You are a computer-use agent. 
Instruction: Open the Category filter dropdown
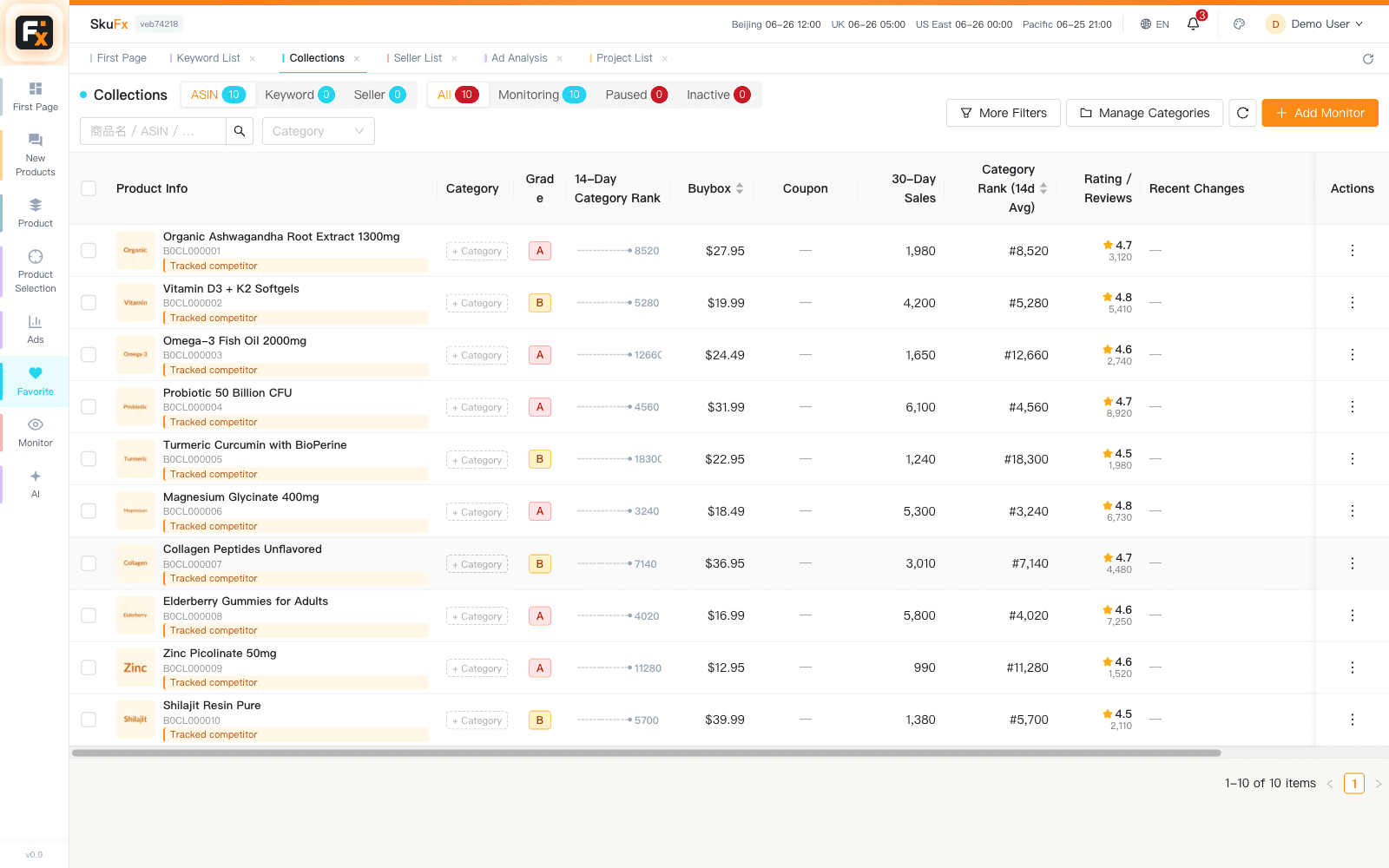[319, 131]
